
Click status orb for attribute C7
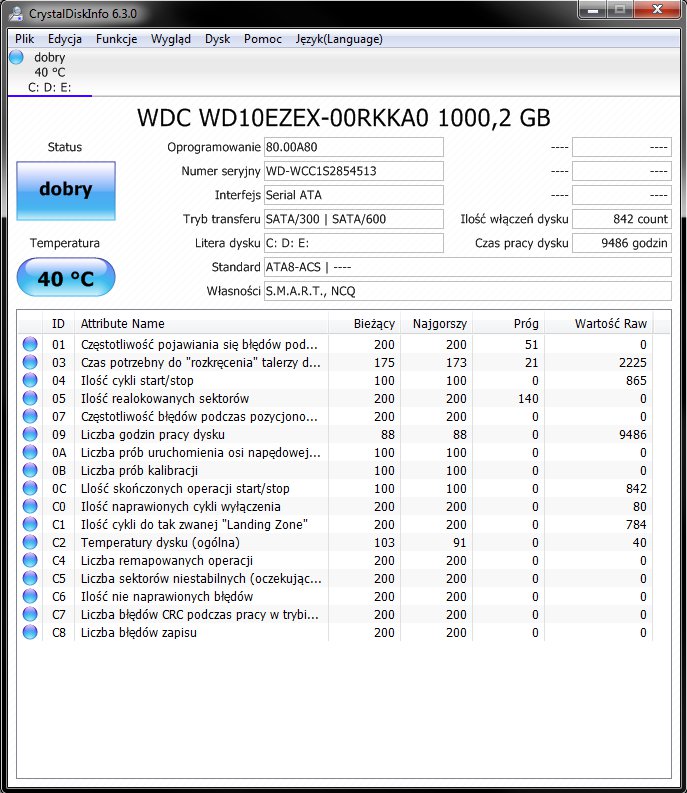(x=30, y=614)
